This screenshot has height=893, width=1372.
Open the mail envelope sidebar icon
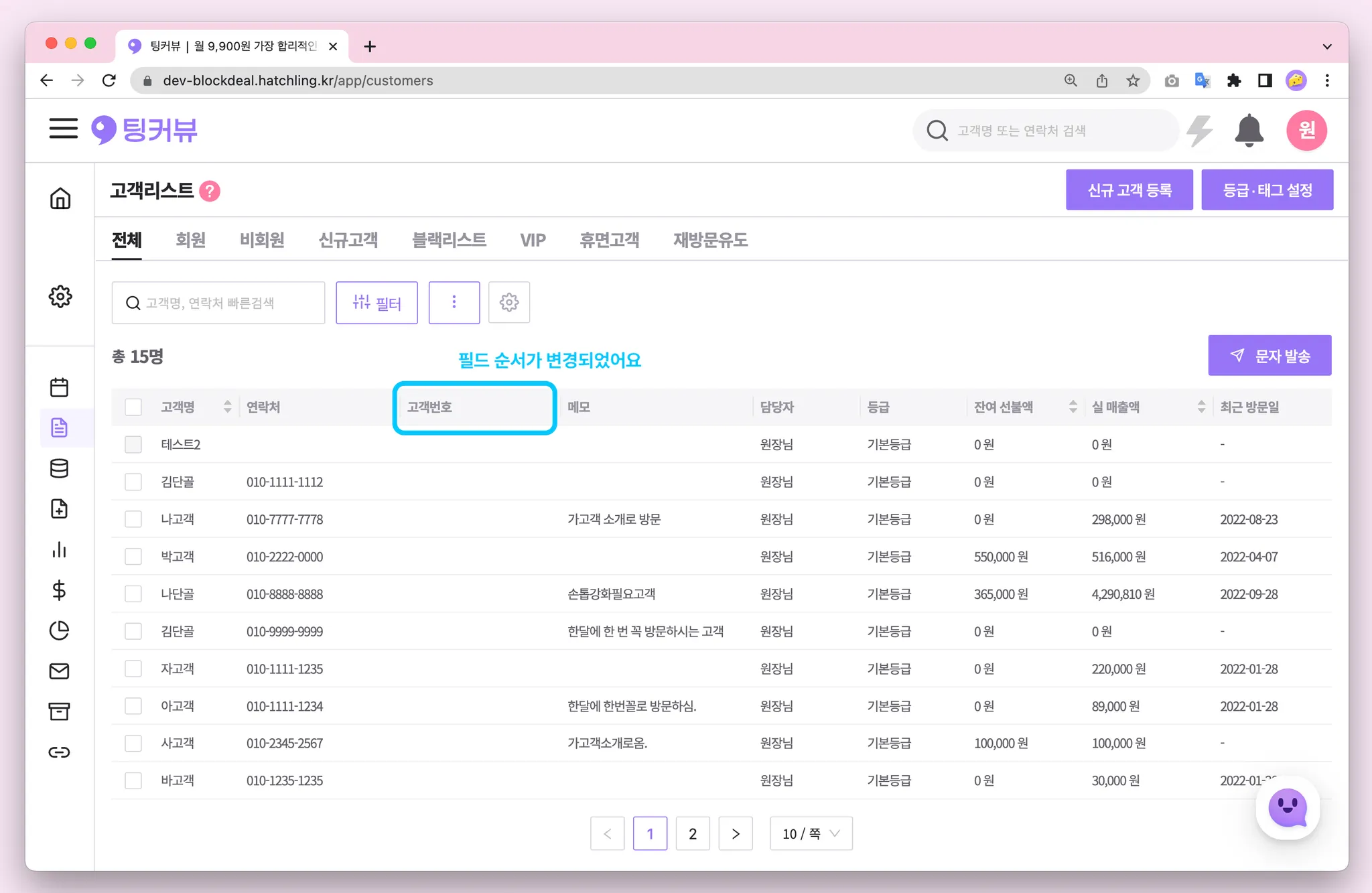click(60, 671)
